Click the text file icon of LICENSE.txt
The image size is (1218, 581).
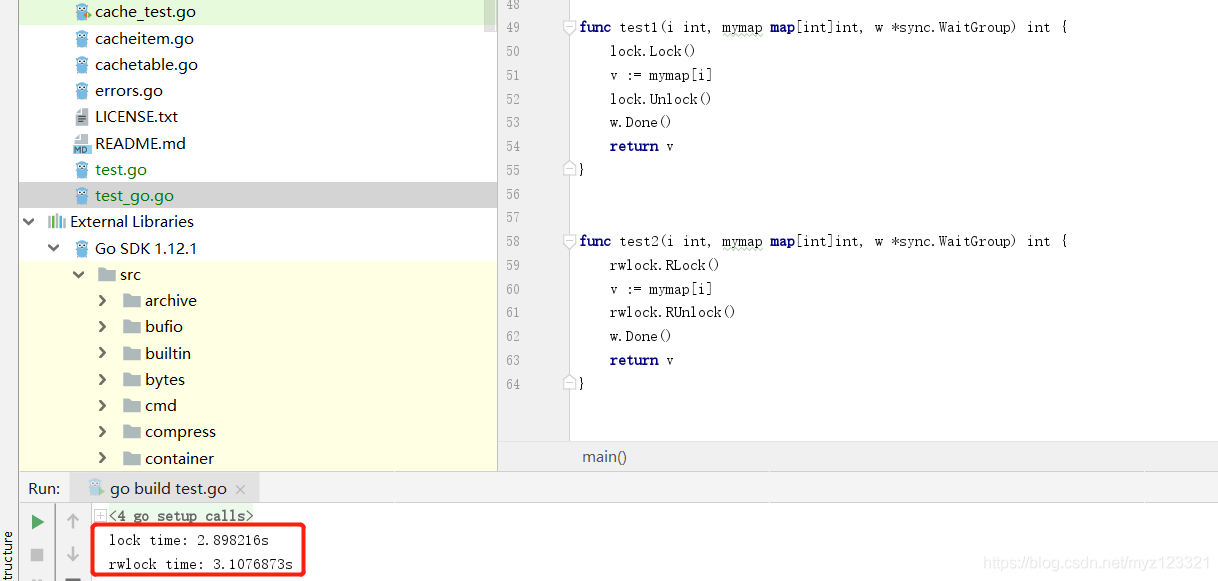coord(82,116)
